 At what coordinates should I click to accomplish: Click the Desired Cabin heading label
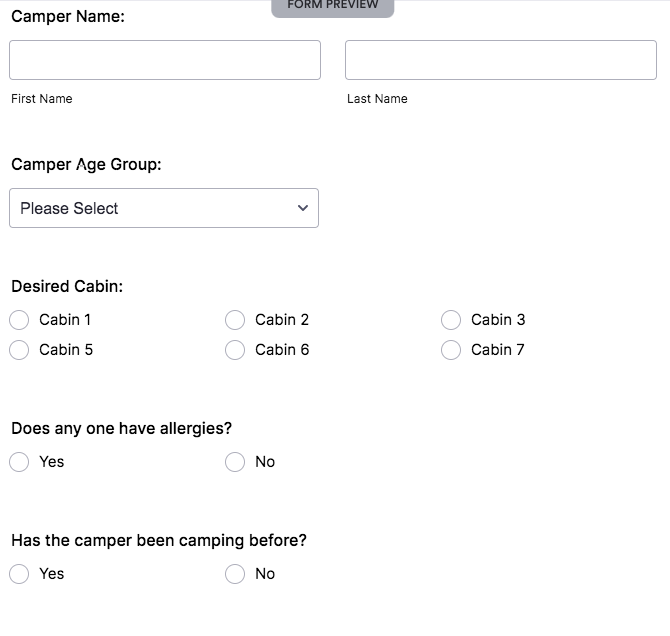click(x=67, y=286)
